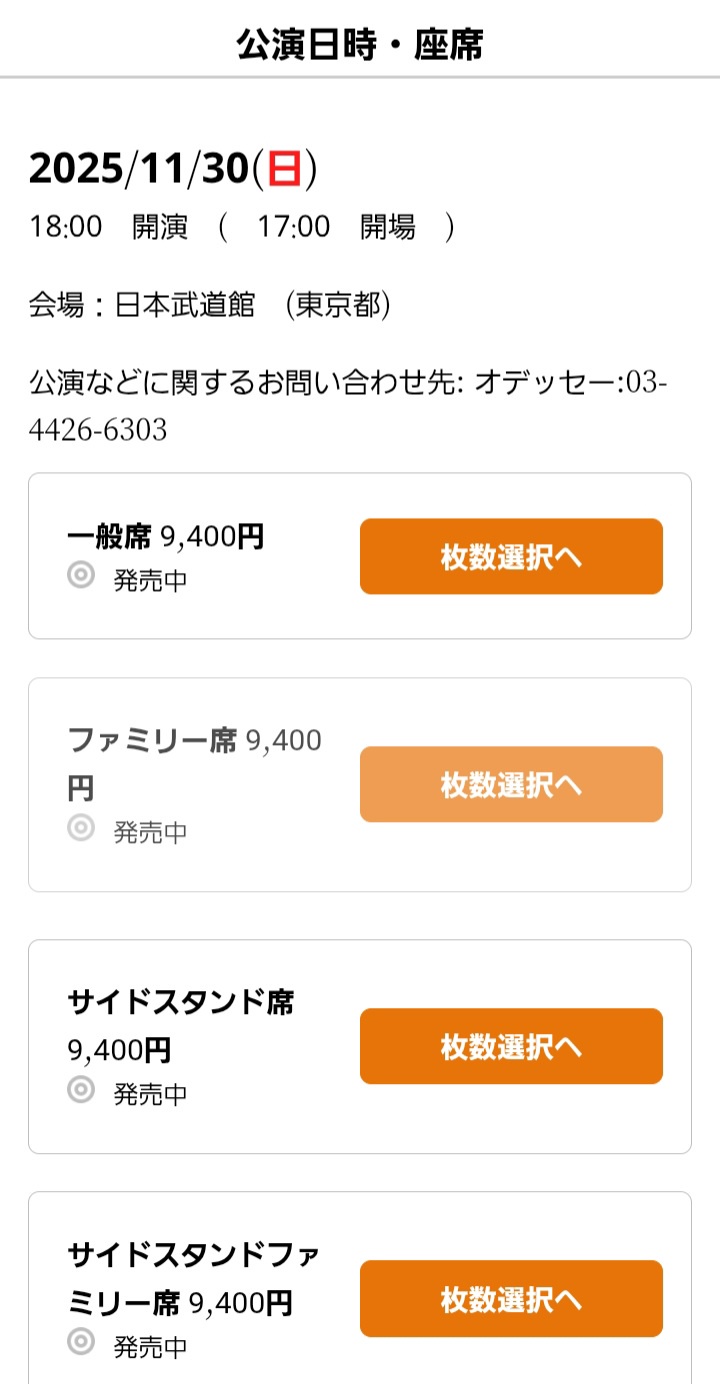
Task: Tap the サイドスタンド席 9,400円 seat label
Action: point(181,1025)
